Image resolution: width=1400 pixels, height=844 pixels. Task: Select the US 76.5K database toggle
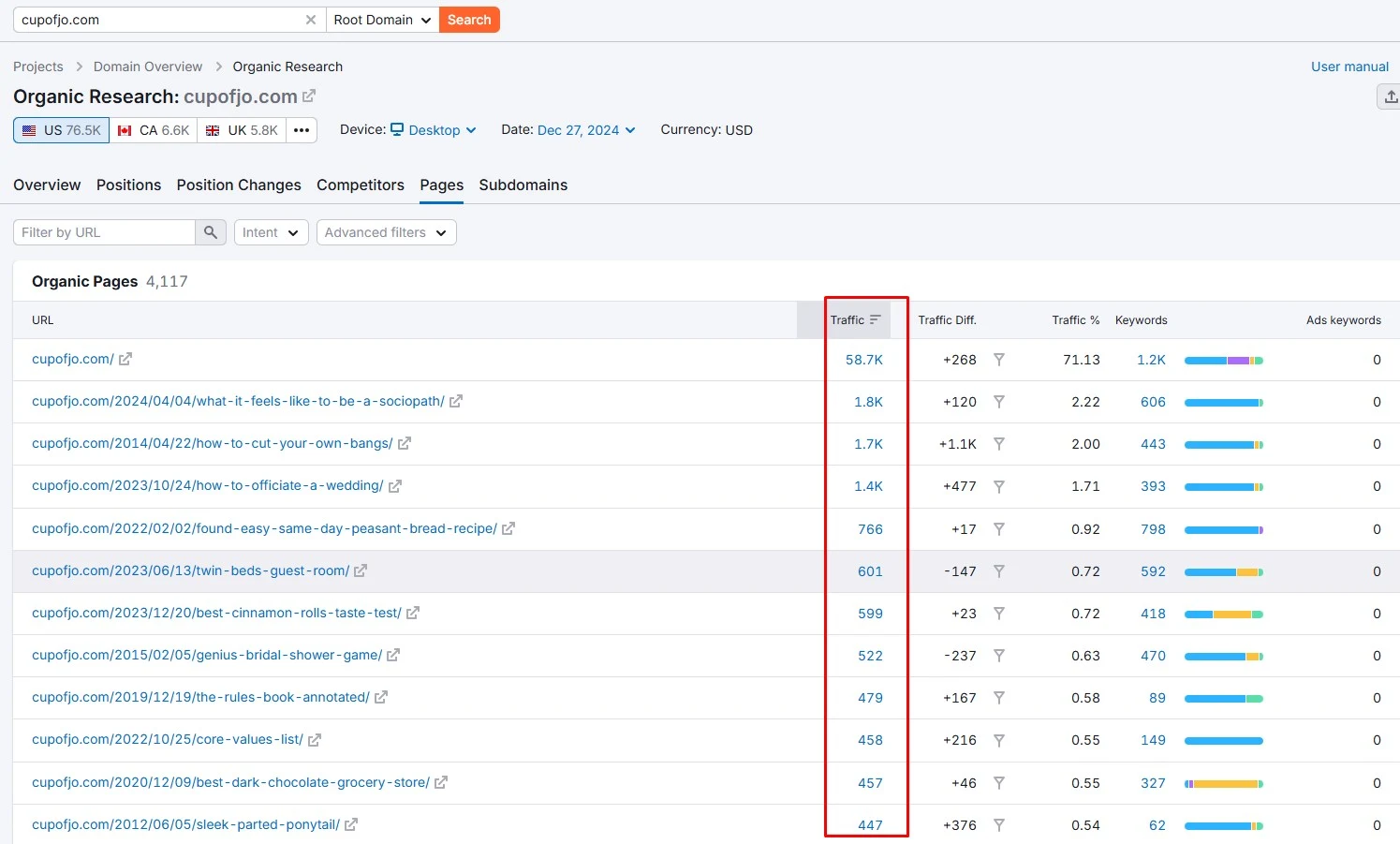point(62,130)
